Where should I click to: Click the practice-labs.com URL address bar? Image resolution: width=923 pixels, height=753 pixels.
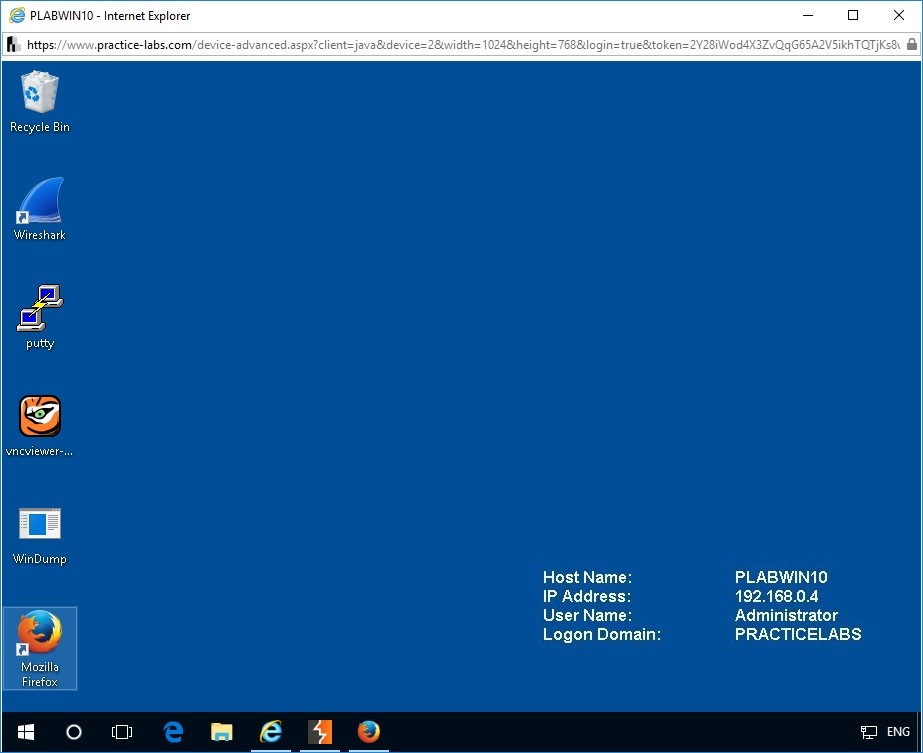(460, 45)
